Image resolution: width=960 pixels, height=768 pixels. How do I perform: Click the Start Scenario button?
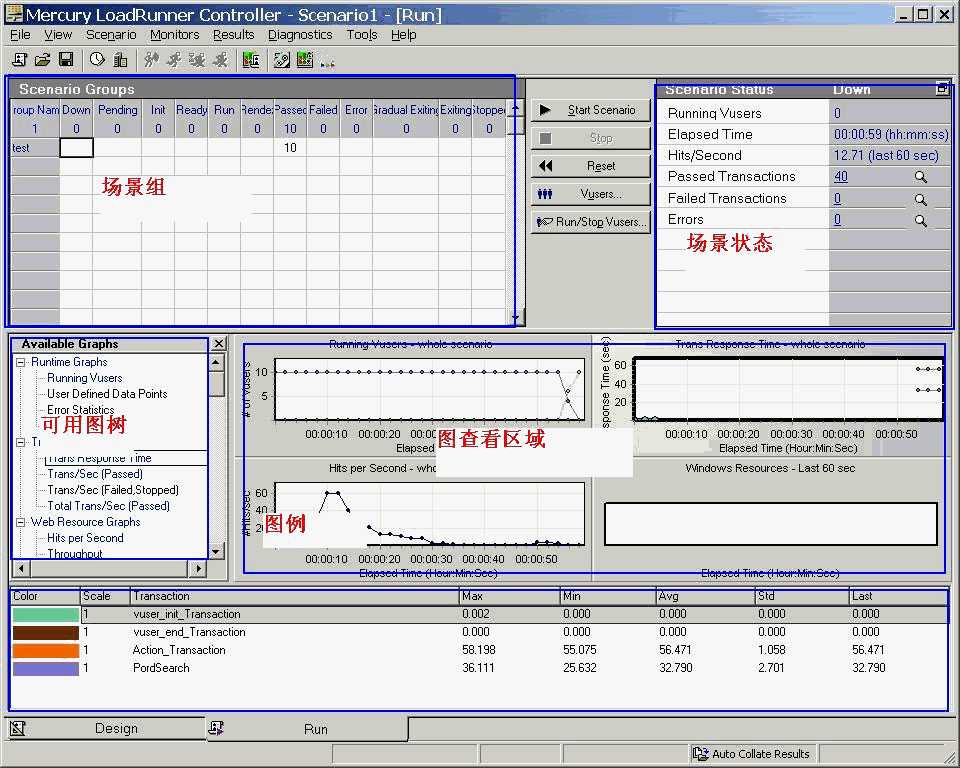click(590, 110)
